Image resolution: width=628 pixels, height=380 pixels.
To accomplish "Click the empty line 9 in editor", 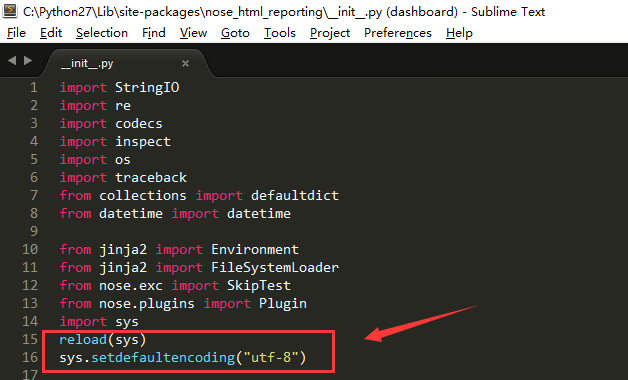I will coord(320,231).
